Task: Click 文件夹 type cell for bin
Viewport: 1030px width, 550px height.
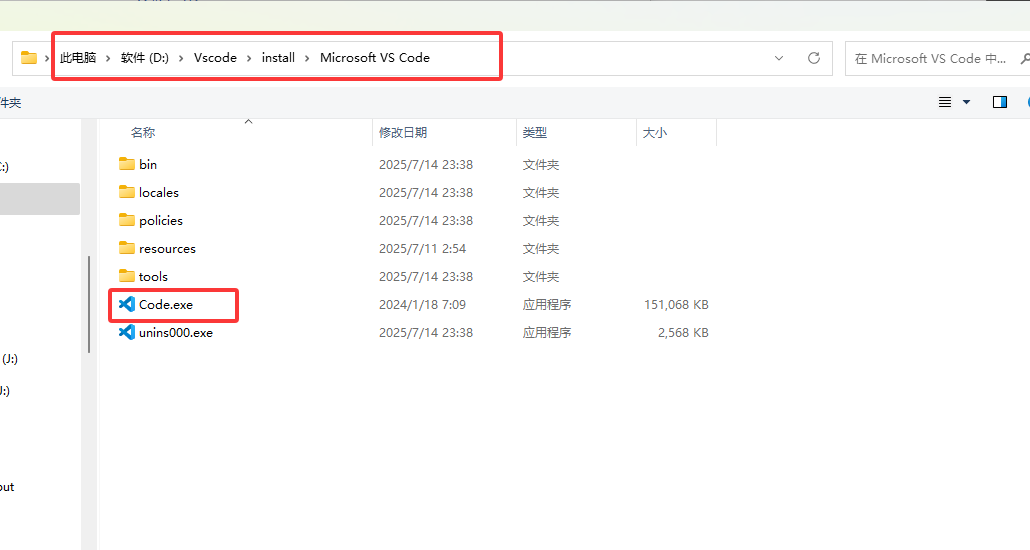Action: (x=541, y=164)
